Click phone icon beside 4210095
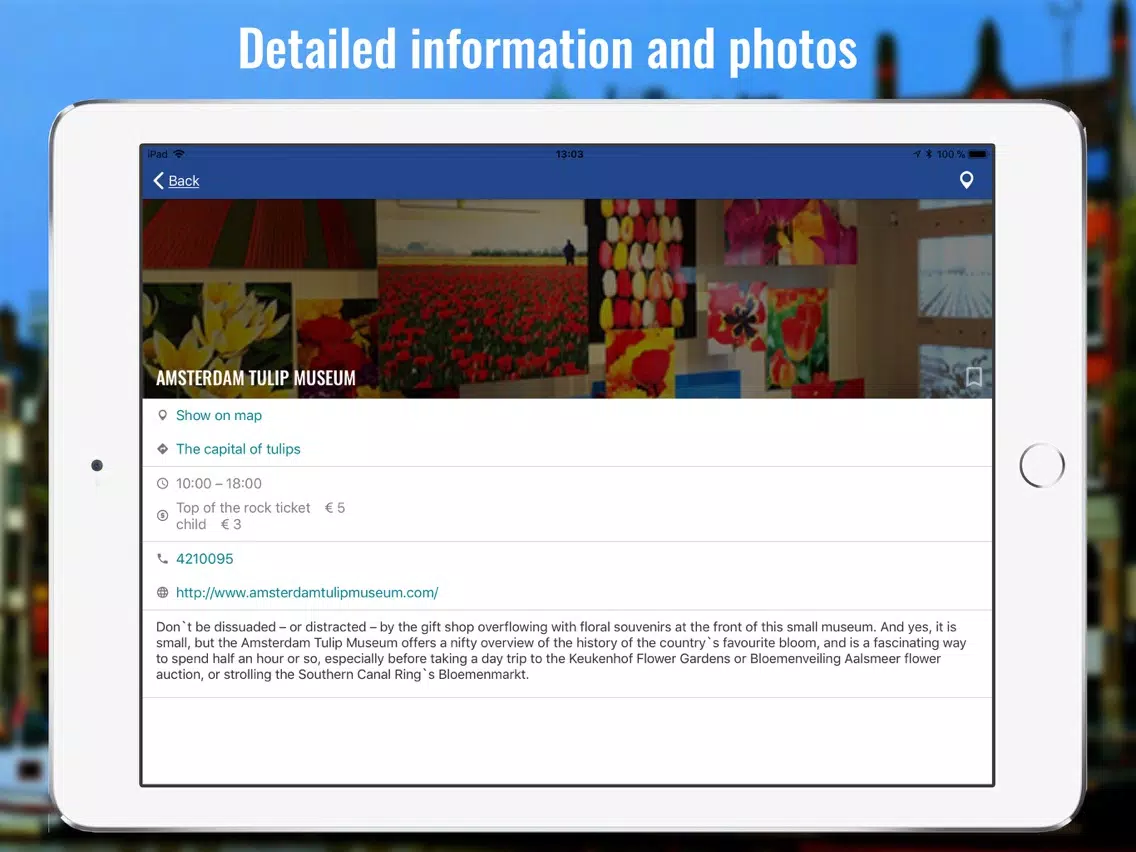Screen dimensions: 1136x852 (x=162, y=559)
